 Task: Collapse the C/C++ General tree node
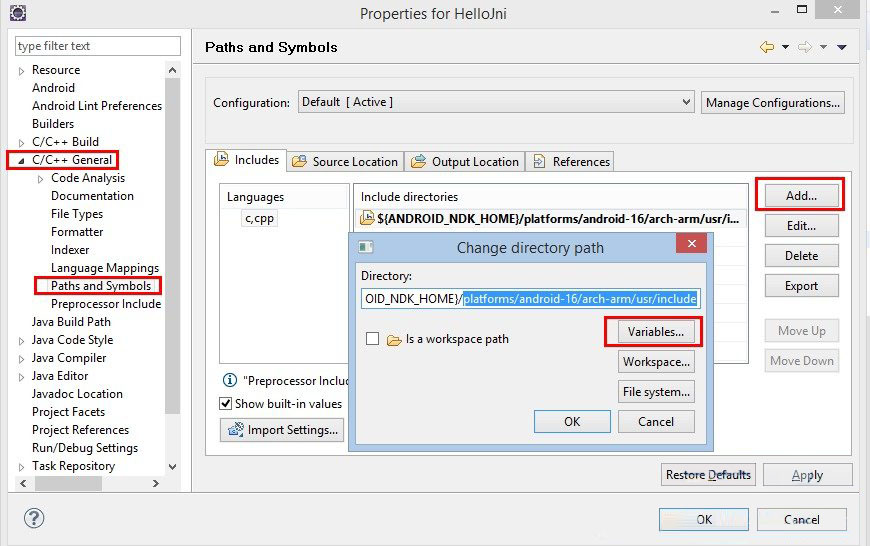pyautogui.click(x=21, y=160)
